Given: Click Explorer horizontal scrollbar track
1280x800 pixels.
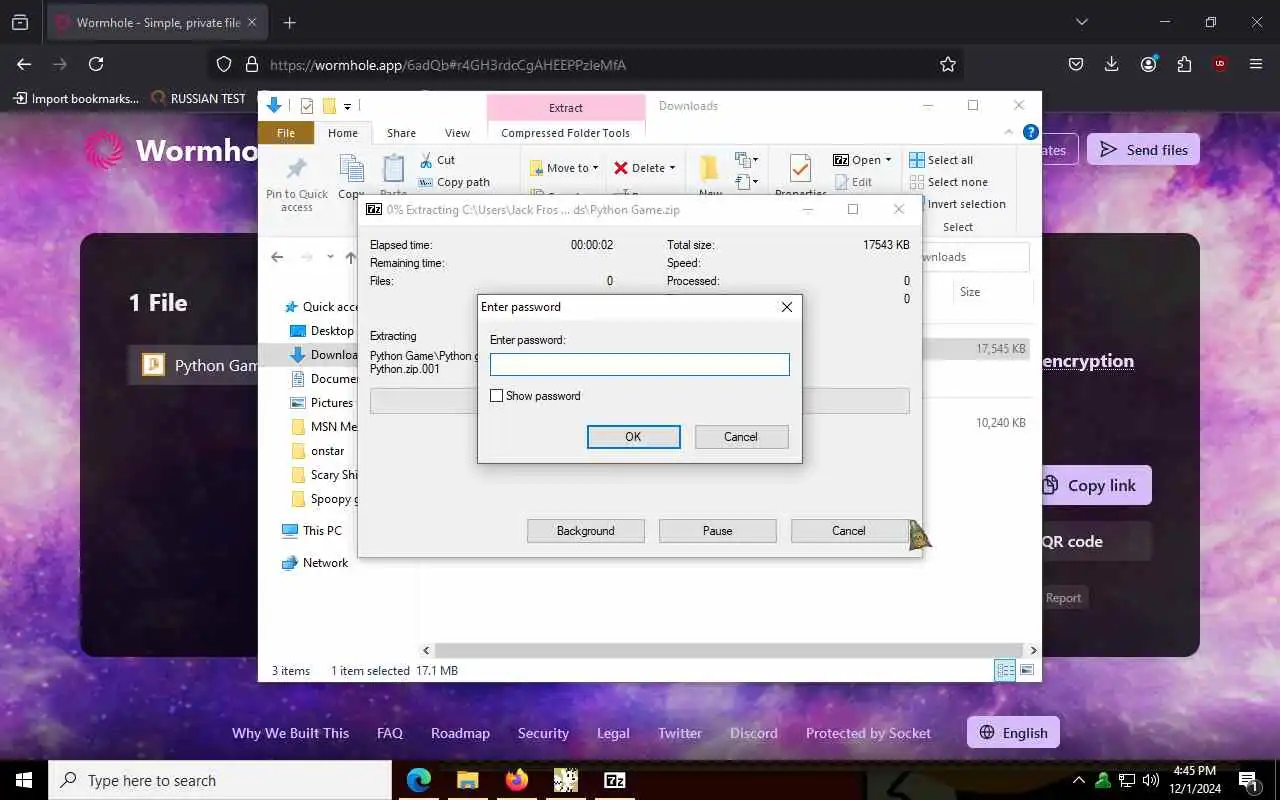Looking at the screenshot, I should pos(729,650).
